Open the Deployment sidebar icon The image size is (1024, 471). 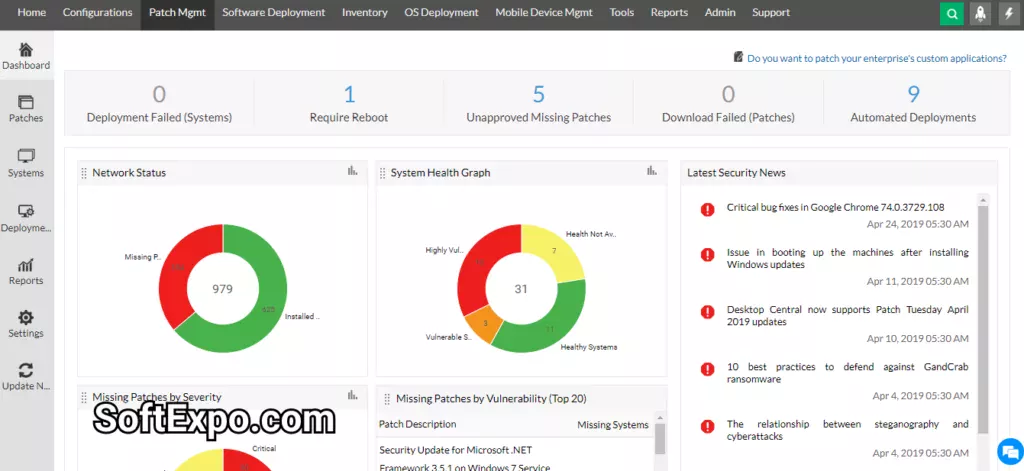tap(25, 211)
